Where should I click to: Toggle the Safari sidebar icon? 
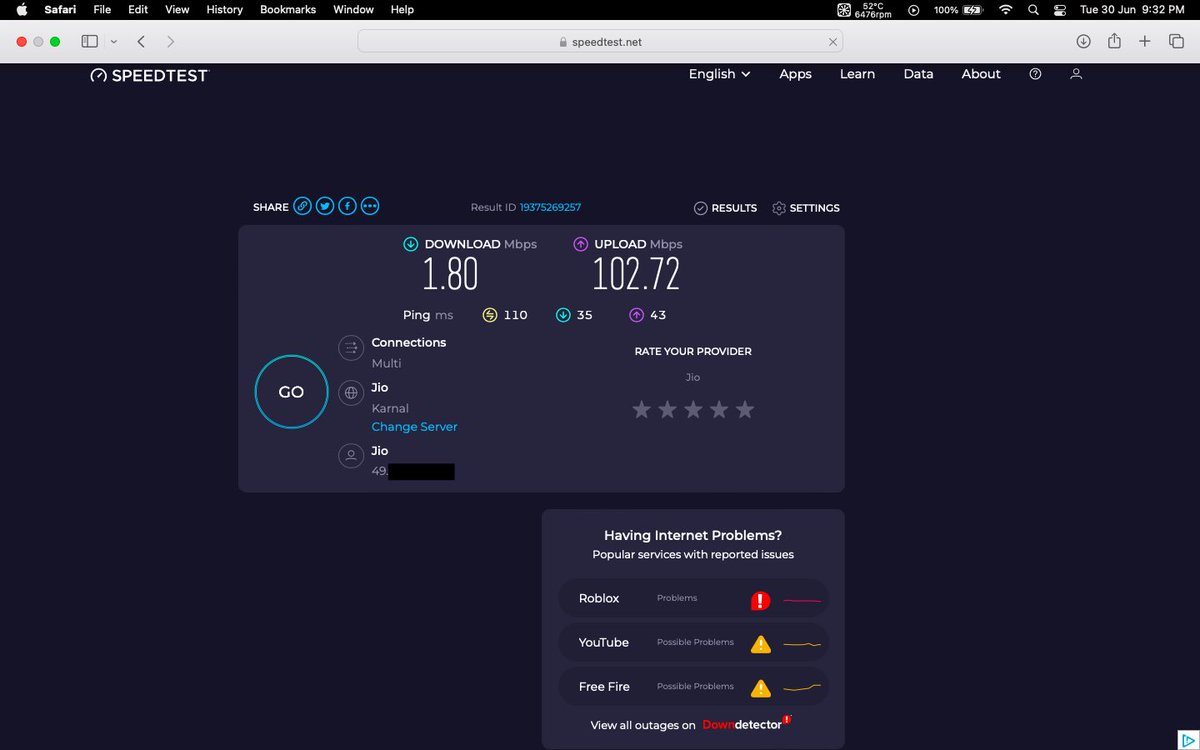tap(90, 42)
